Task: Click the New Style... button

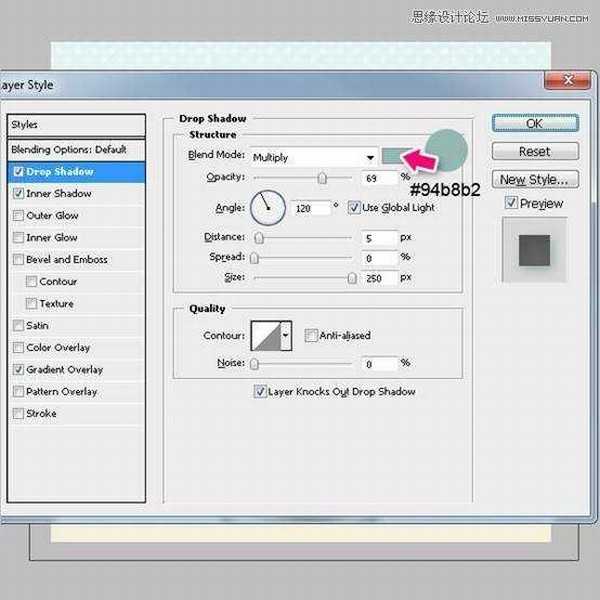Action: [534, 180]
